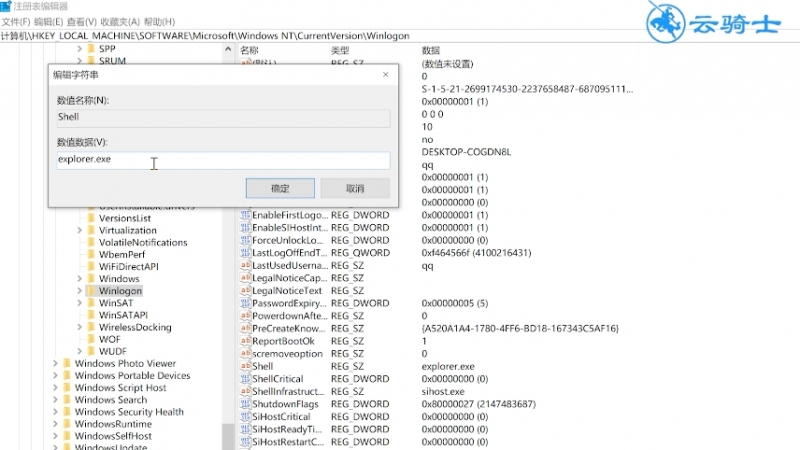Image resolution: width=800 pixels, height=450 pixels.
Task: Click the DESKTOP-COGDN8L data cell
Action: [x=466, y=152]
